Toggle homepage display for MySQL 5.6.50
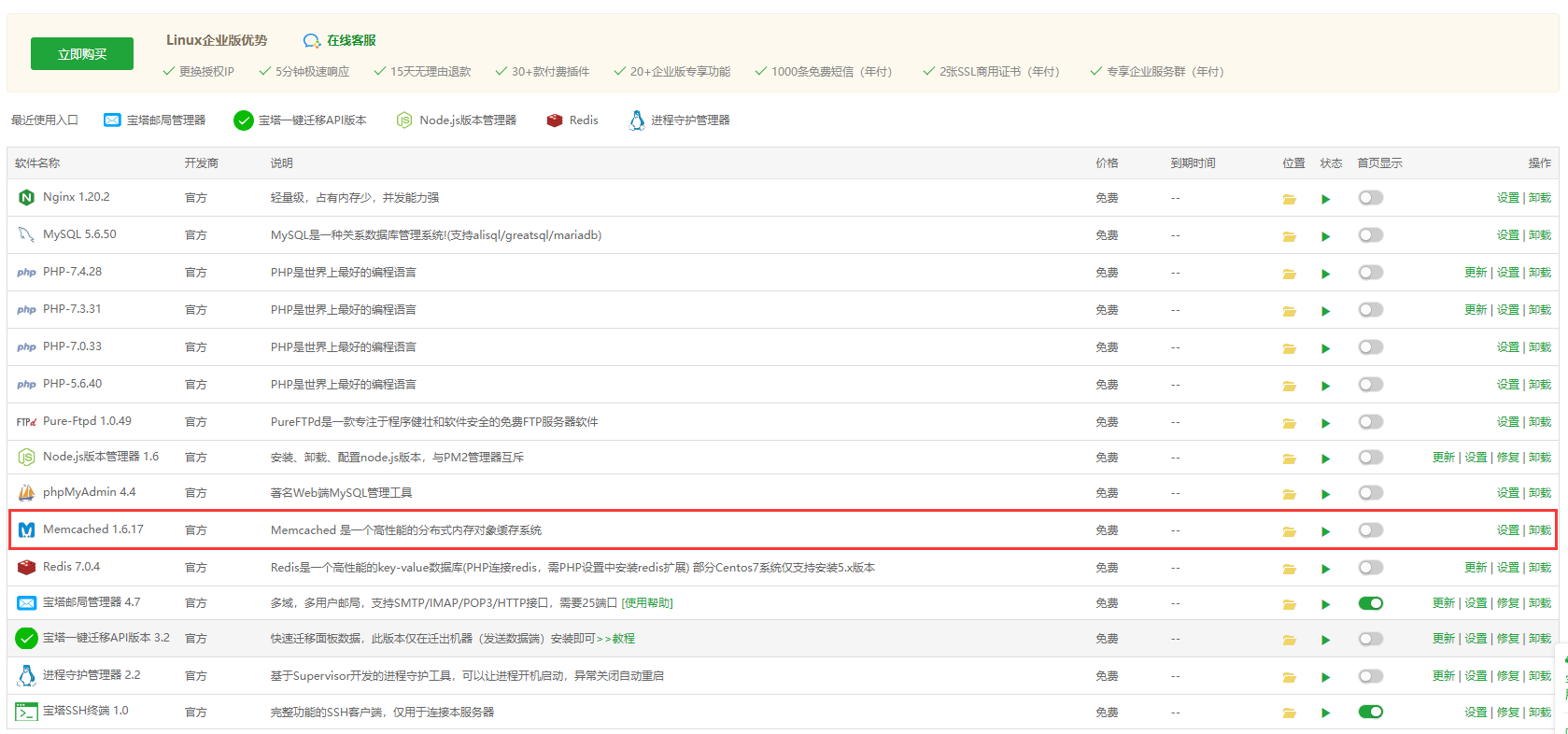Screen dimensions: 1568x734 pyautogui.click(x=1371, y=235)
